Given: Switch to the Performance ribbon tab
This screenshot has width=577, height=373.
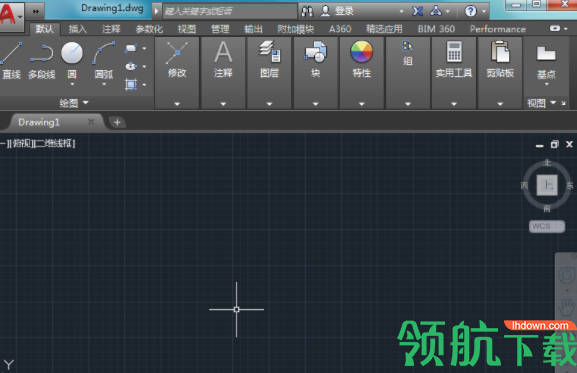Looking at the screenshot, I should (x=498, y=29).
